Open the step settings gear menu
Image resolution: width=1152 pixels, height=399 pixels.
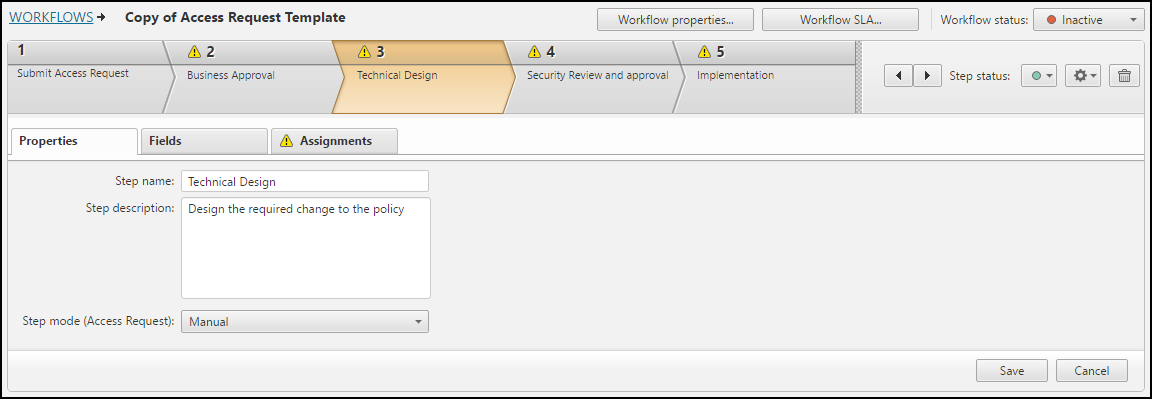[1083, 76]
